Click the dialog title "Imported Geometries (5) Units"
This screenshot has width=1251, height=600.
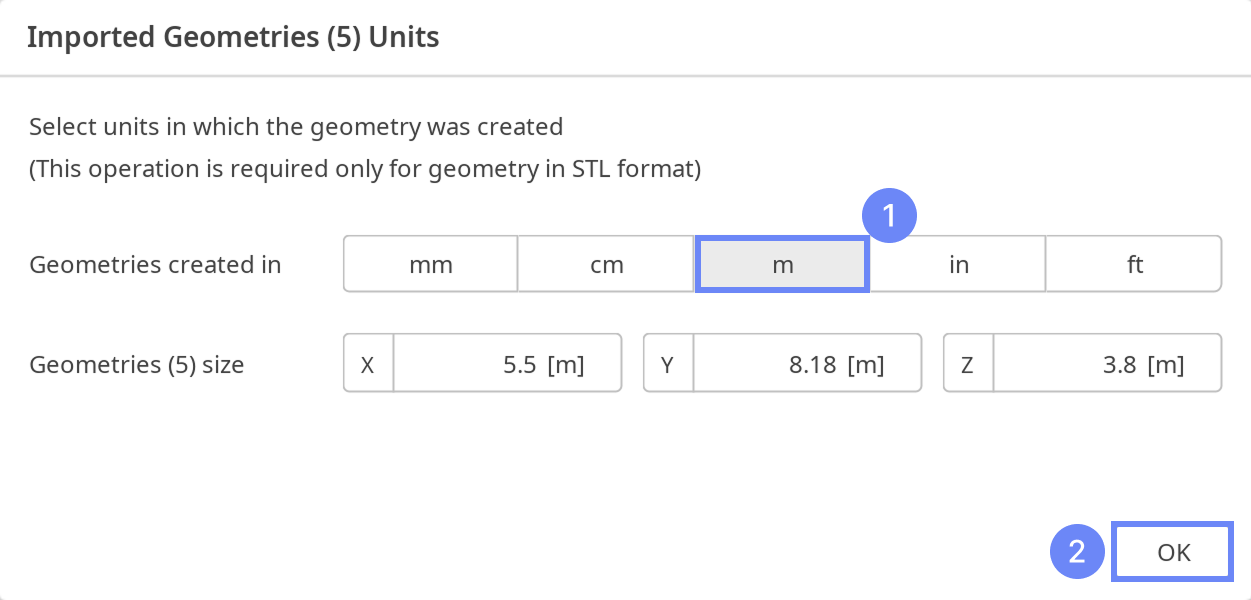click(x=234, y=37)
